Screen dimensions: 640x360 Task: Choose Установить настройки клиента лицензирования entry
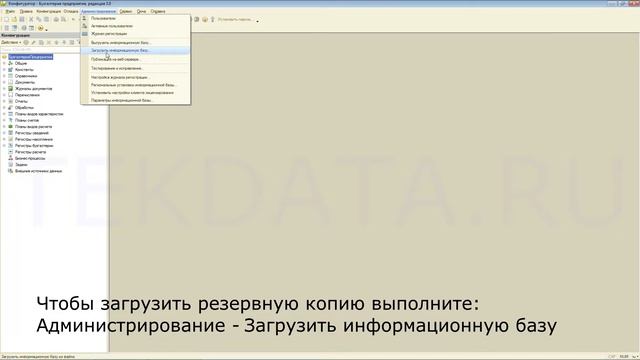(135, 93)
